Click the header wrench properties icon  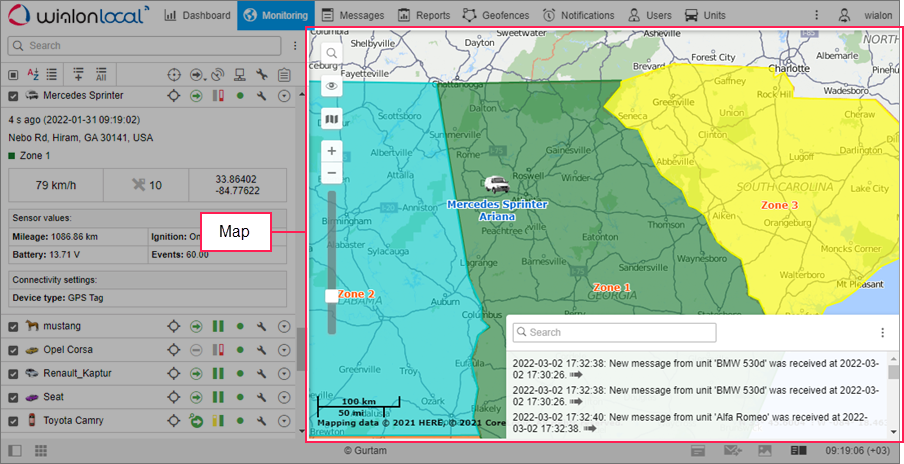tap(262, 75)
